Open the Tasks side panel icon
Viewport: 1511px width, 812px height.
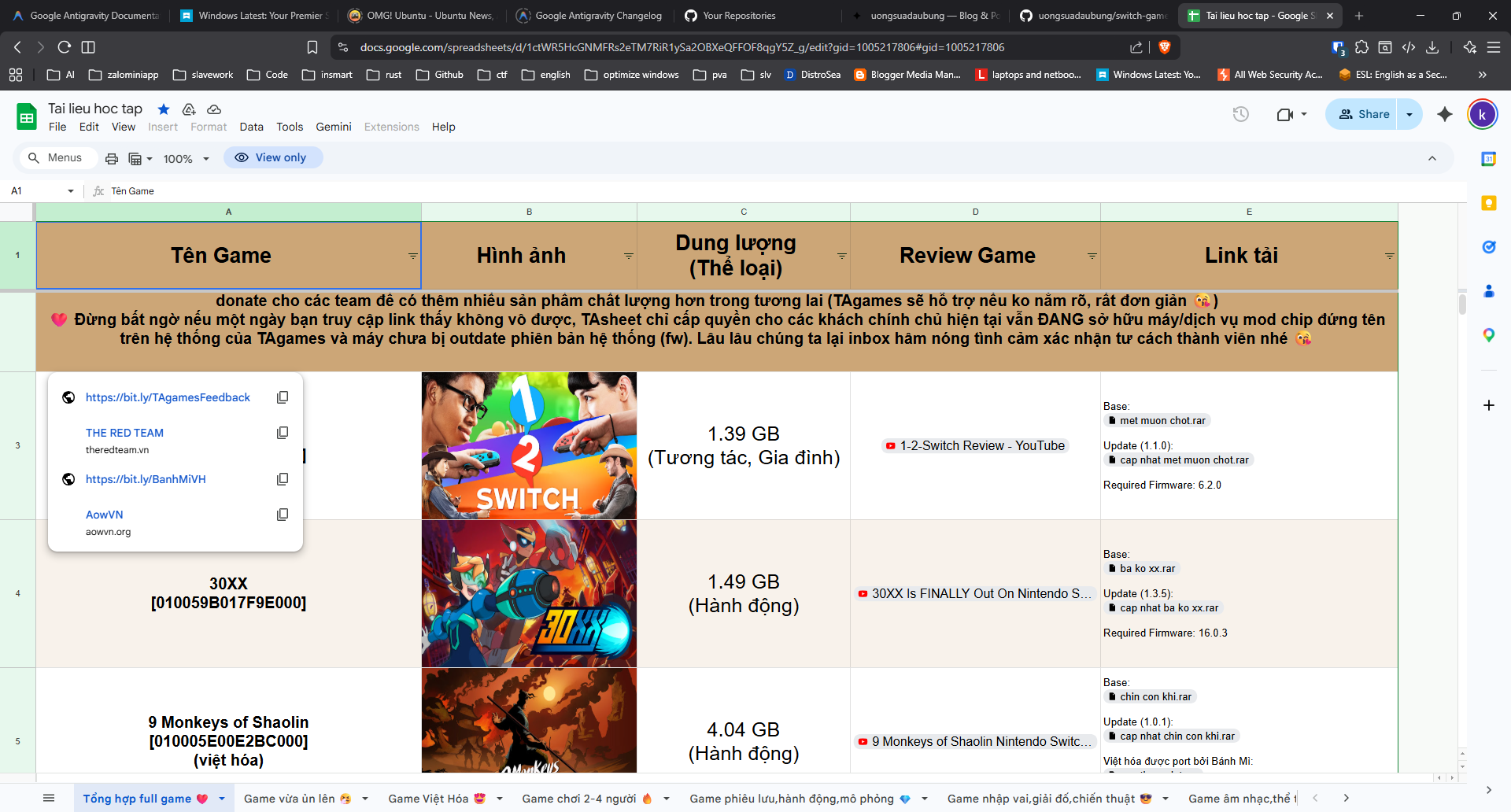(1489, 247)
